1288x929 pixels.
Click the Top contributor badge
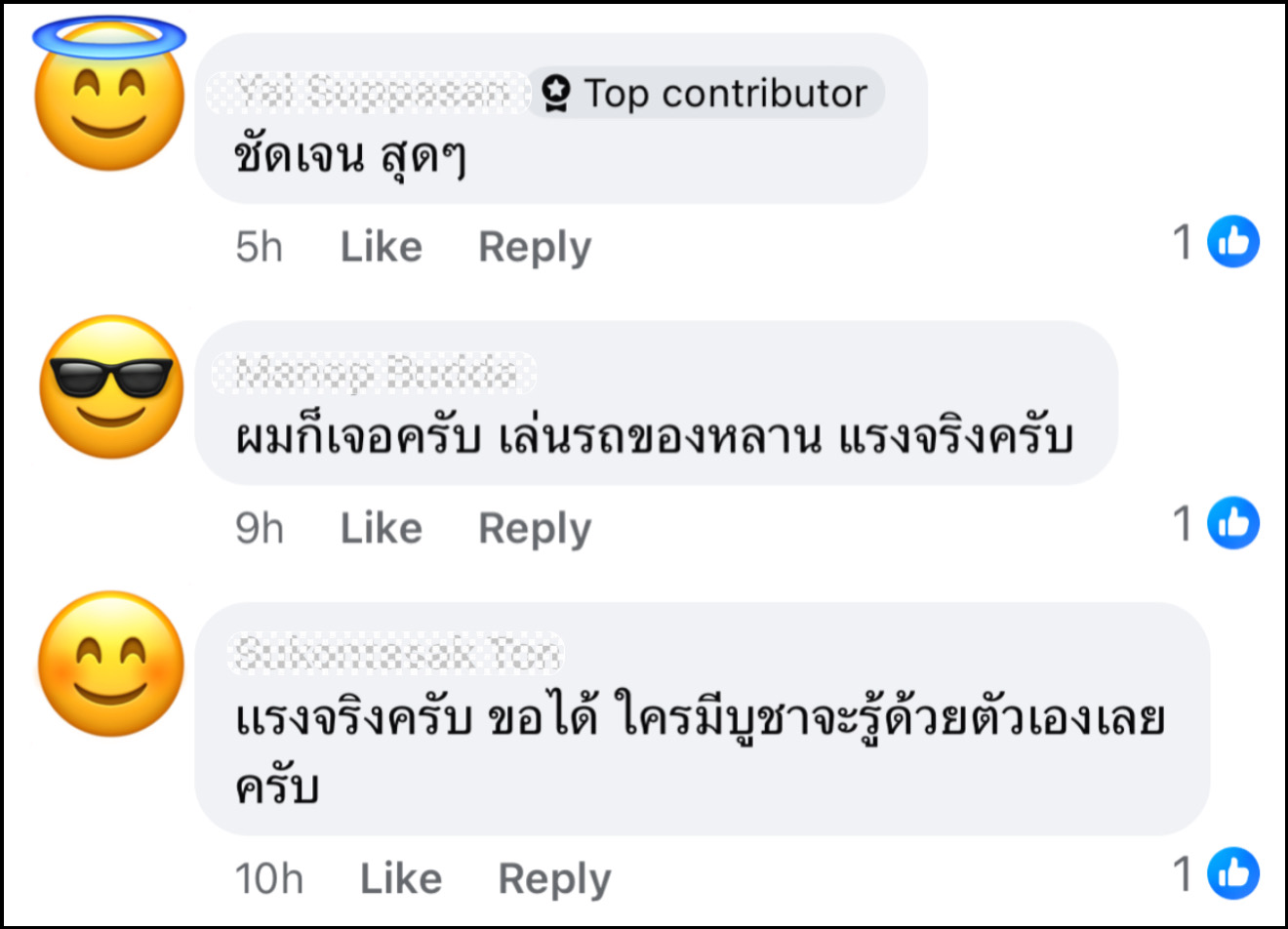(706, 94)
